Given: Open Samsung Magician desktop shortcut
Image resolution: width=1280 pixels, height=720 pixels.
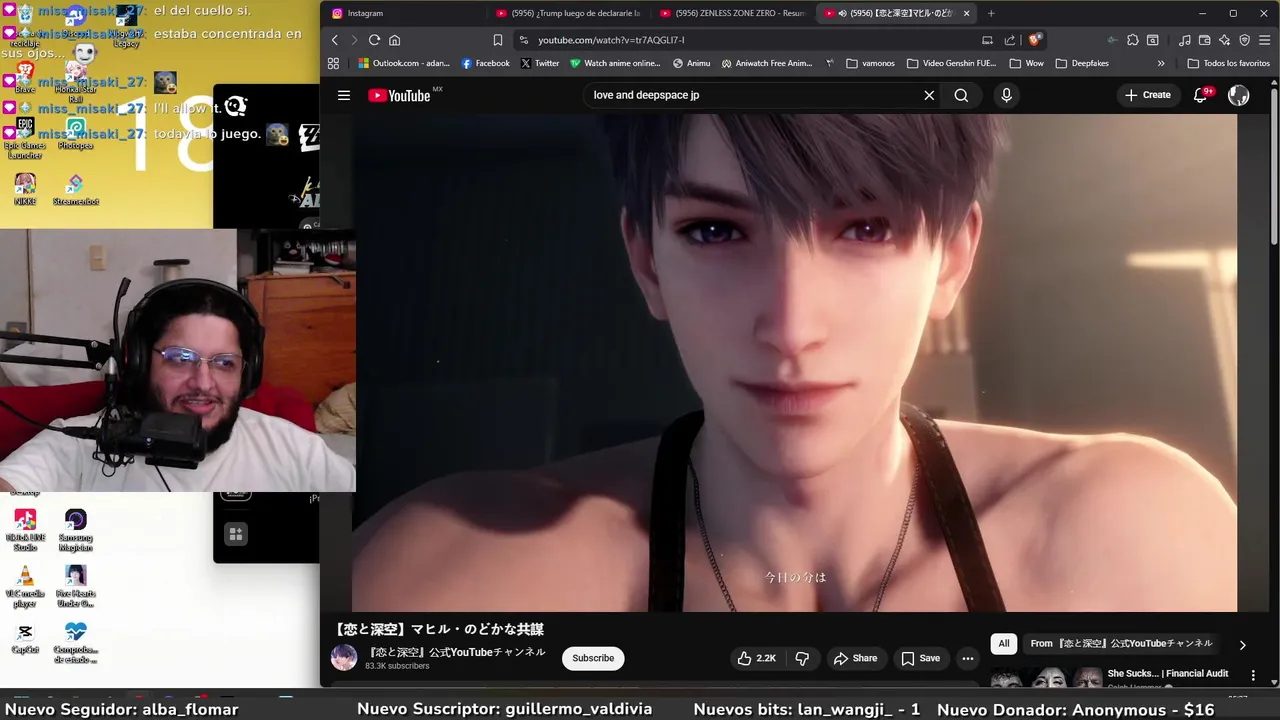Looking at the screenshot, I should point(75,531).
